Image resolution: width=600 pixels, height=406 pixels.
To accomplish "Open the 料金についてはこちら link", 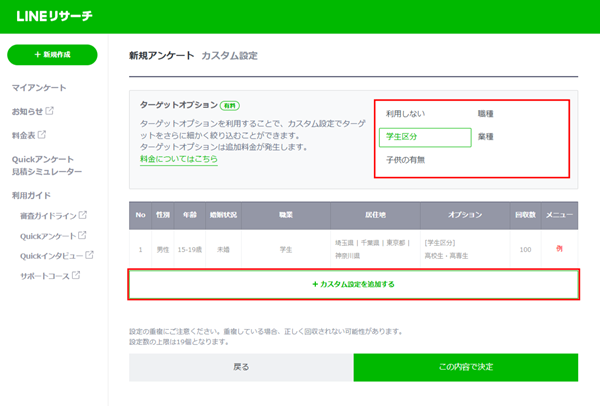I will tap(178, 159).
